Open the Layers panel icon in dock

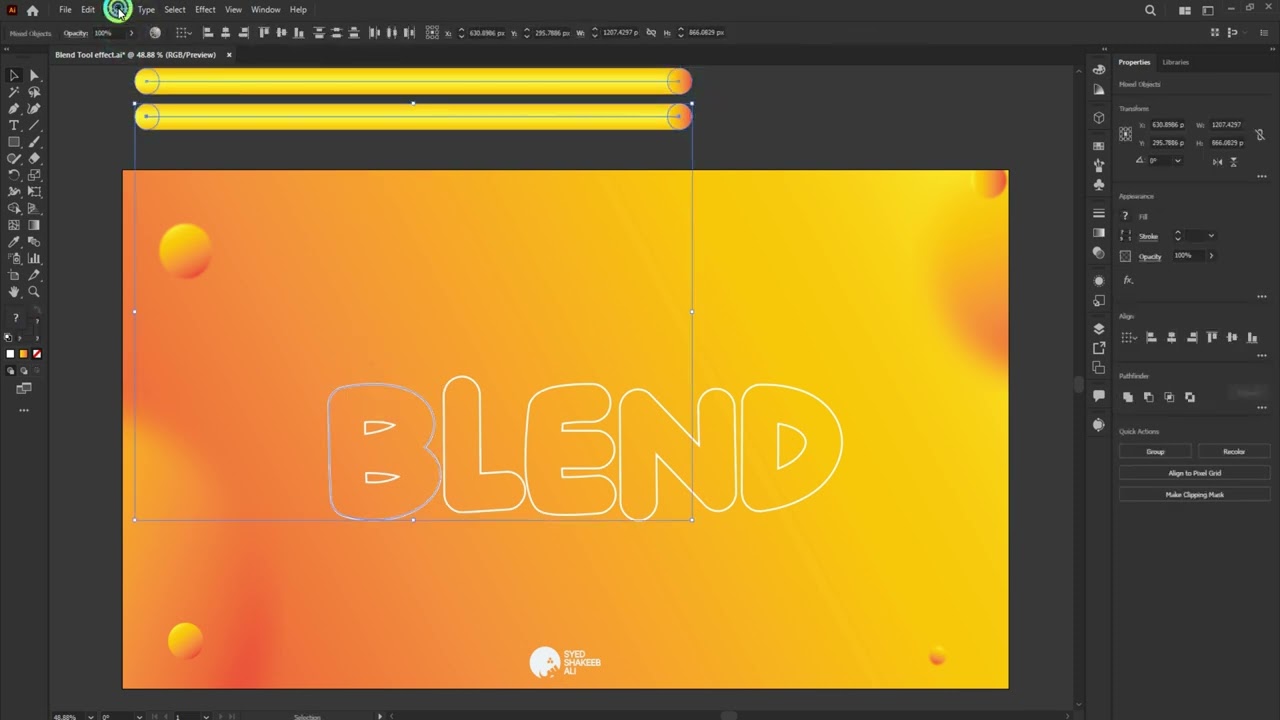tap(1099, 329)
